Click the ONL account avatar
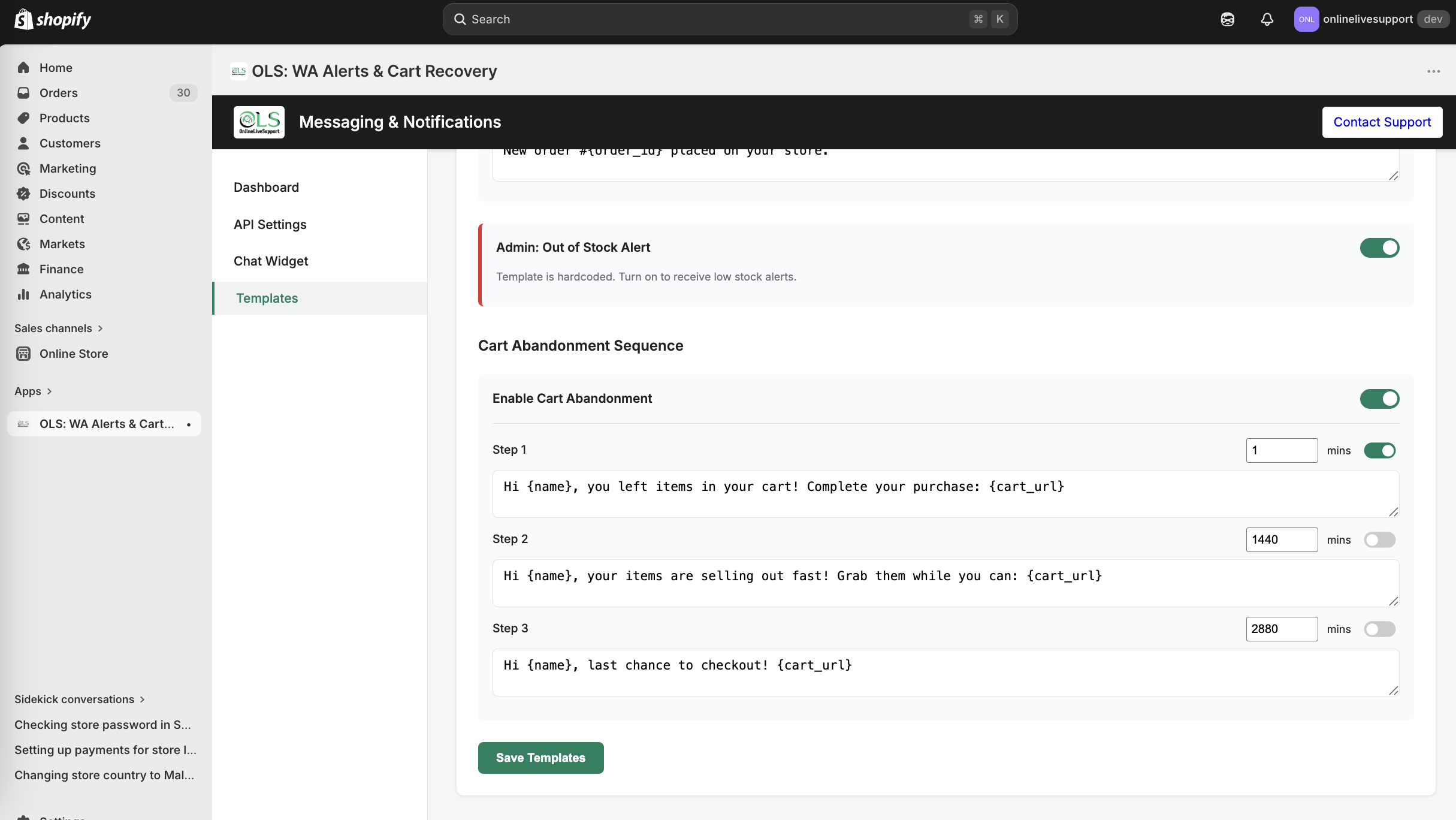 pyautogui.click(x=1306, y=19)
